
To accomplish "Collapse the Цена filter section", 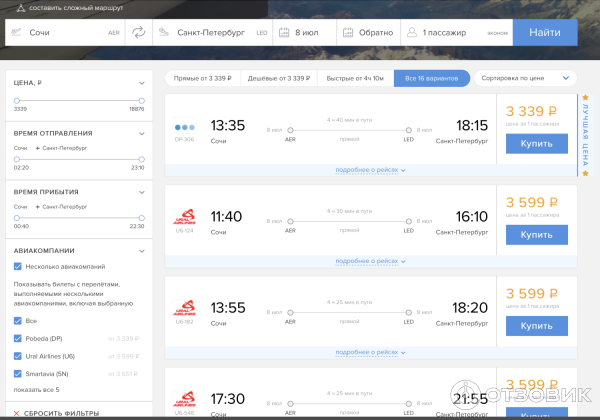I will tap(142, 83).
